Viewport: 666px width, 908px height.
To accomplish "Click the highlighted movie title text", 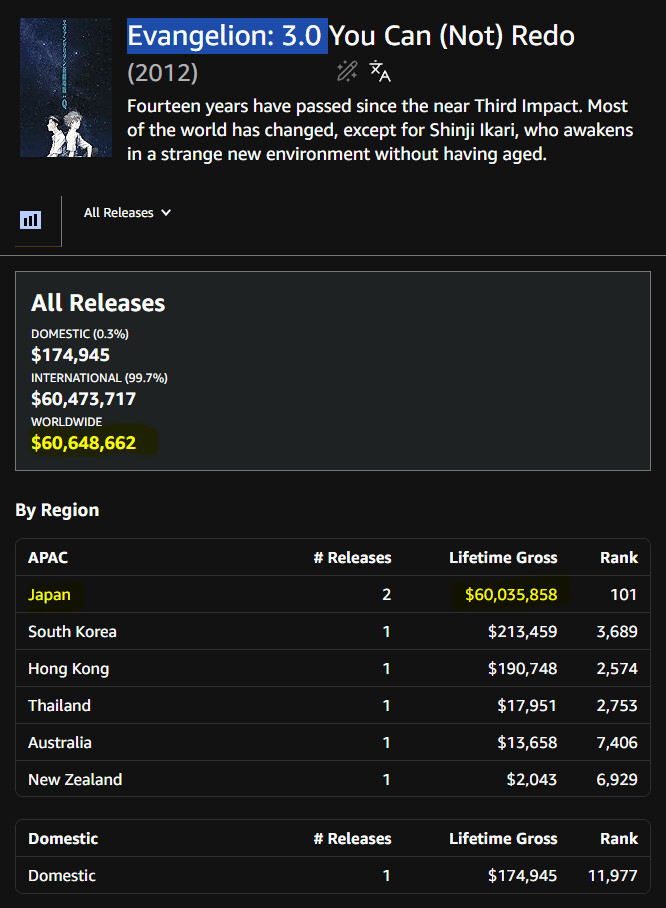I will pos(226,36).
